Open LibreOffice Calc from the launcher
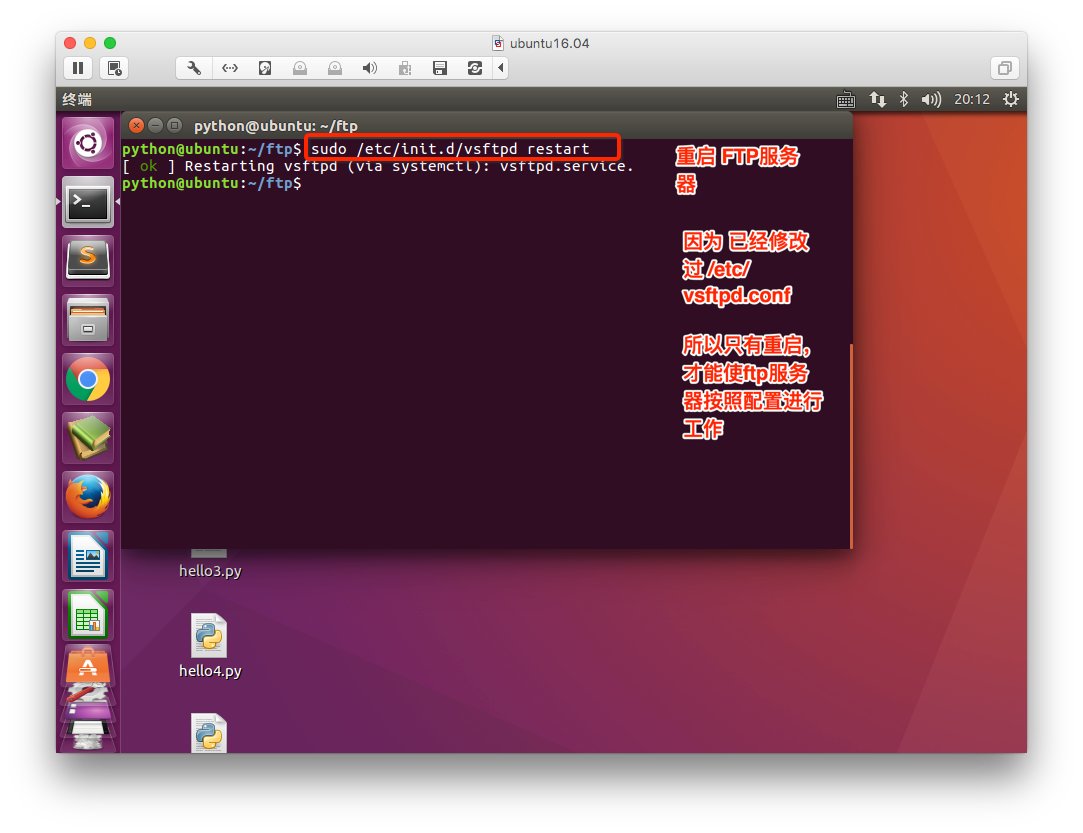 [x=88, y=614]
